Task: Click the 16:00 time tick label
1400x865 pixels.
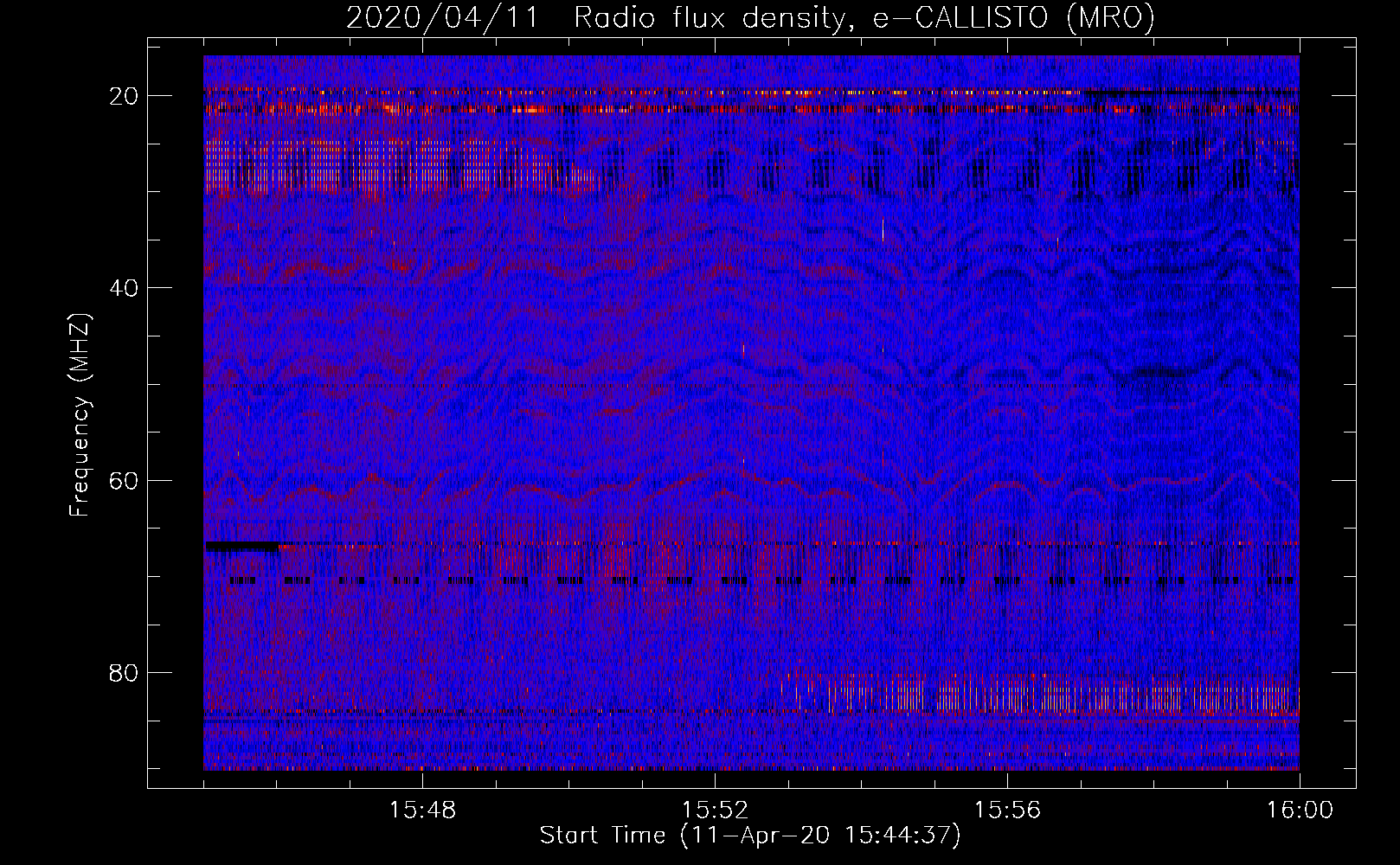Action: click(x=1300, y=811)
